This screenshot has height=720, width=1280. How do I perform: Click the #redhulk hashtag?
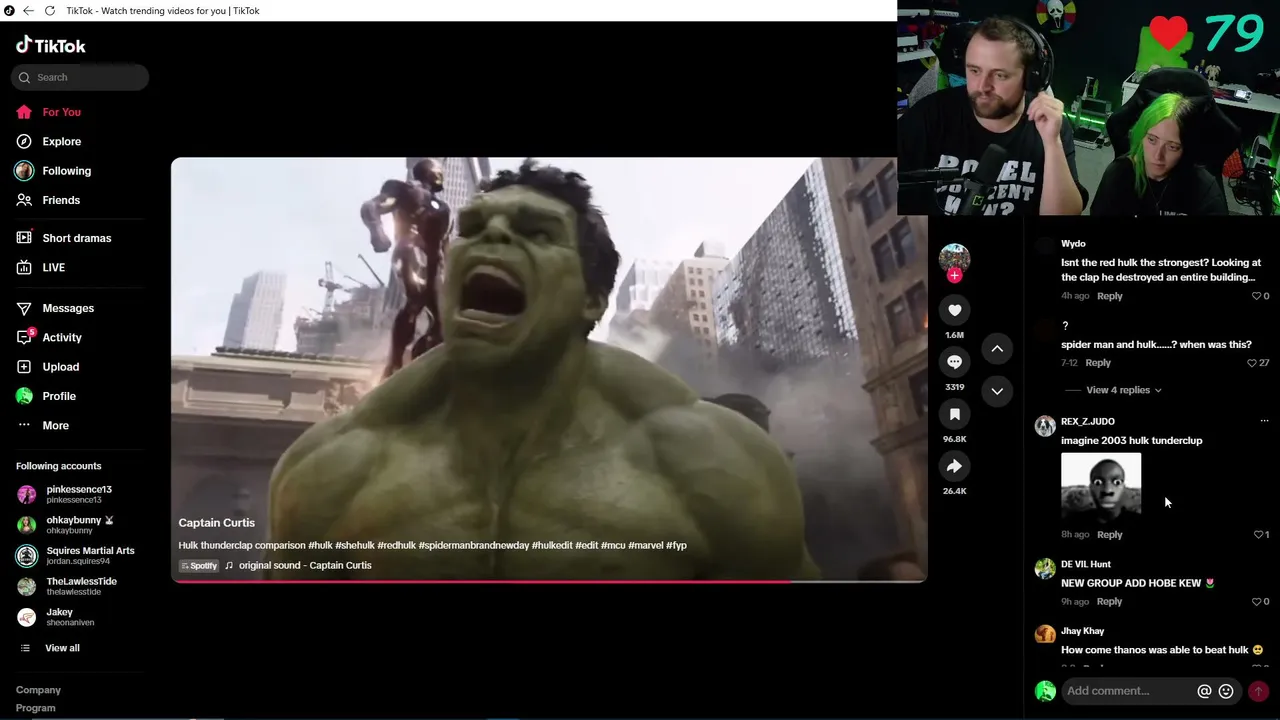(x=396, y=546)
